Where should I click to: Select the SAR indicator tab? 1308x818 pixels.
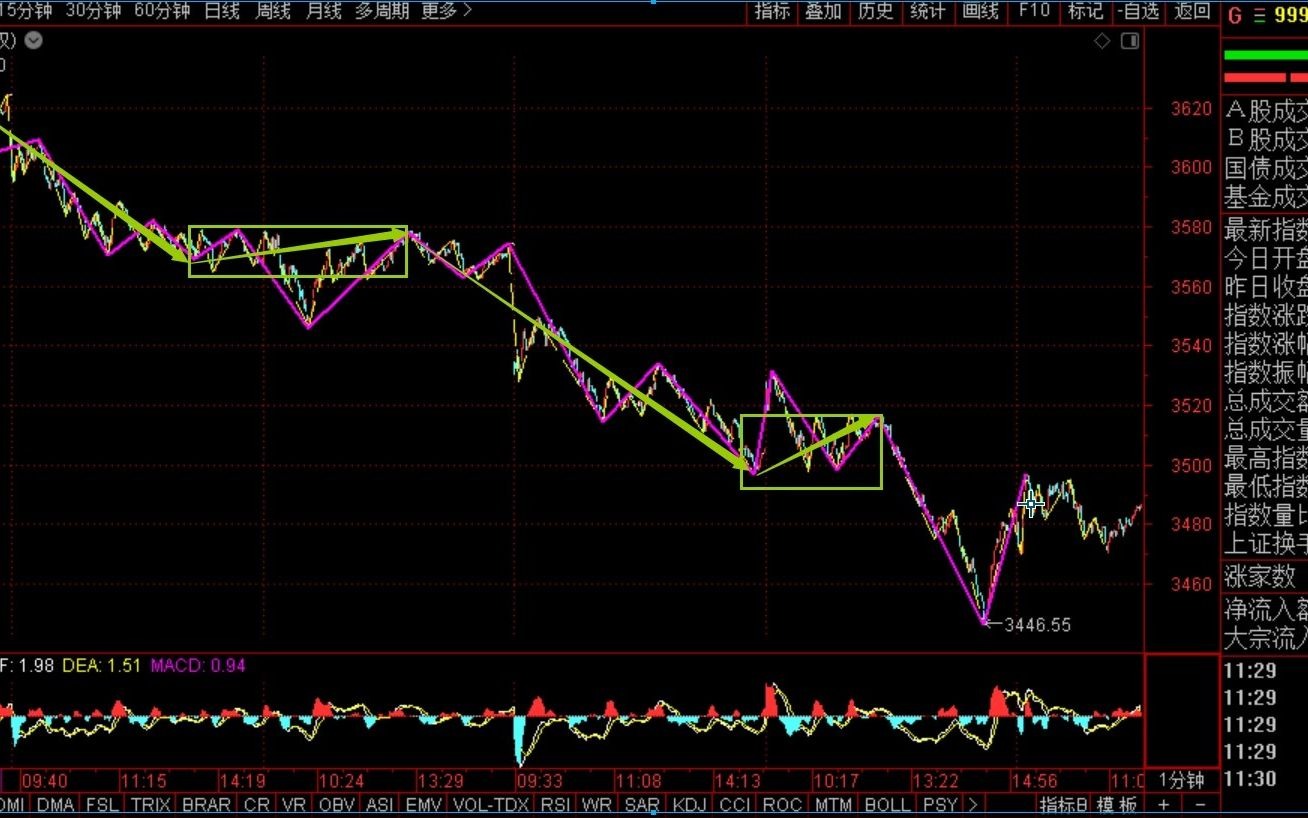pyautogui.click(x=642, y=804)
